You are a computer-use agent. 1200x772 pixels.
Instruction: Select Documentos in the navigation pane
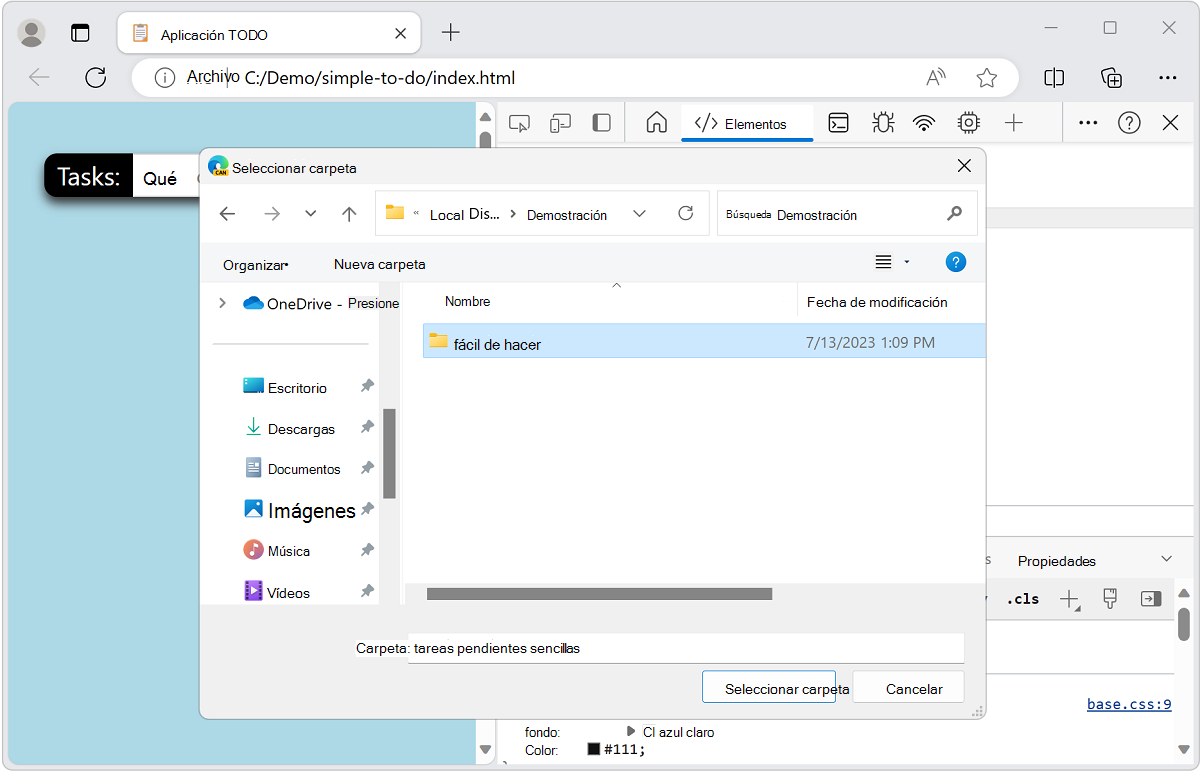tap(293, 468)
